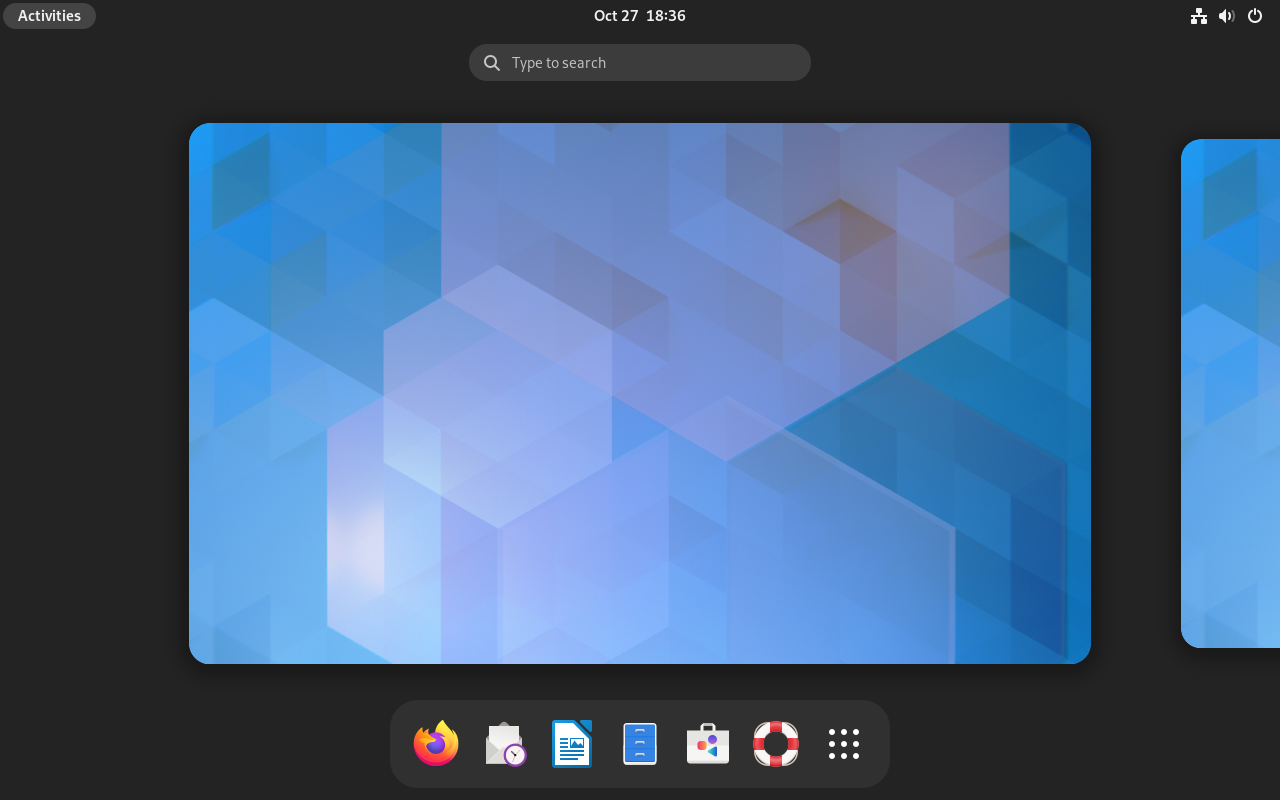The image size is (1280, 800).
Task: Open the power menu icon
Action: (x=1254, y=15)
